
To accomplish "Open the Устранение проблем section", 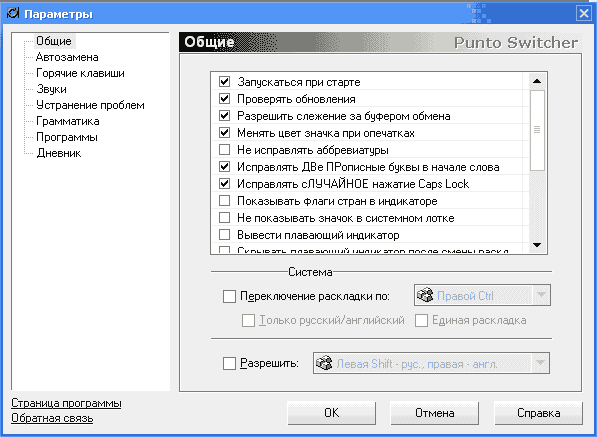I will 90,105.
